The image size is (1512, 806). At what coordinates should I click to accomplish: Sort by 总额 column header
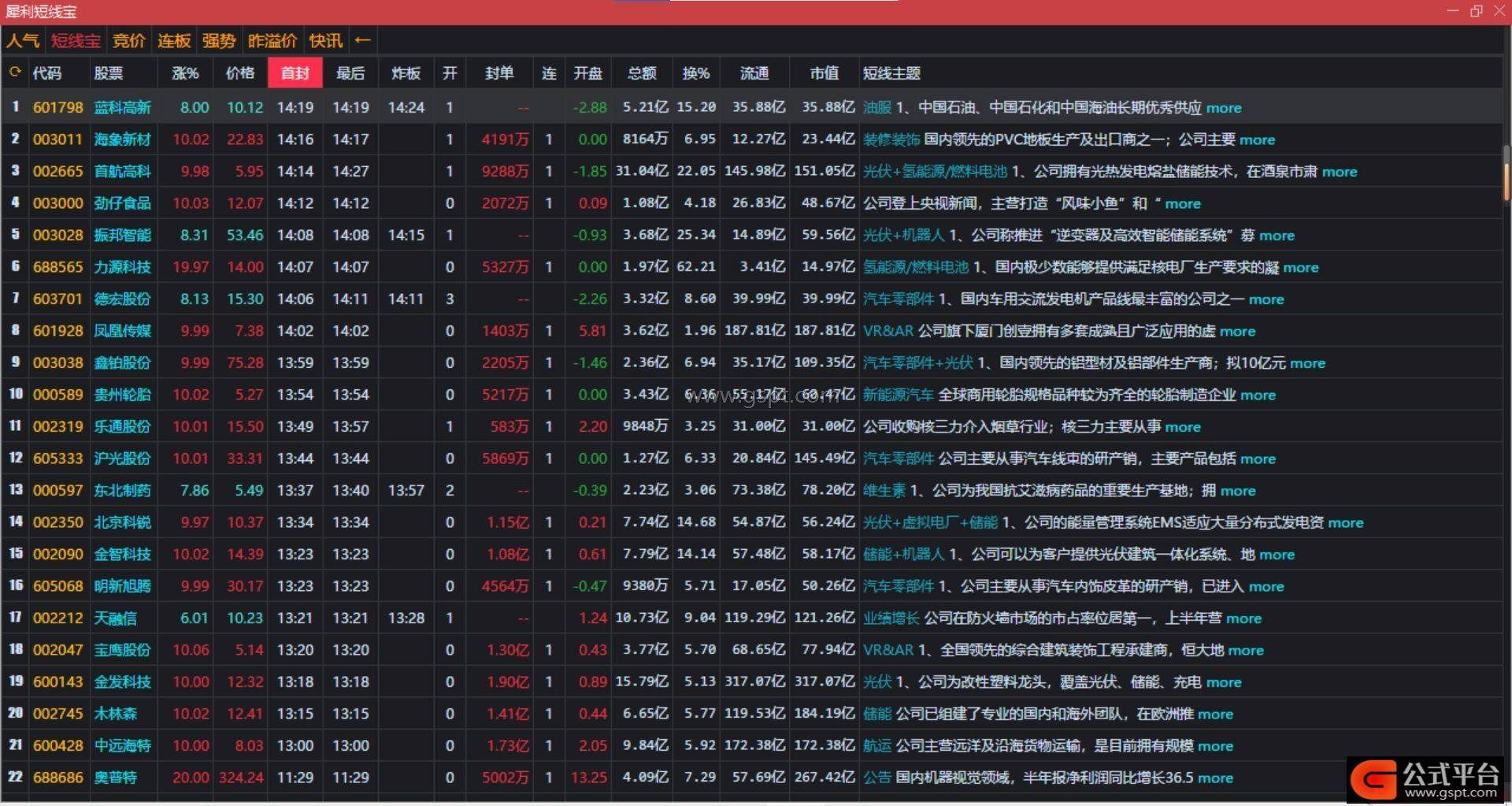(x=642, y=73)
